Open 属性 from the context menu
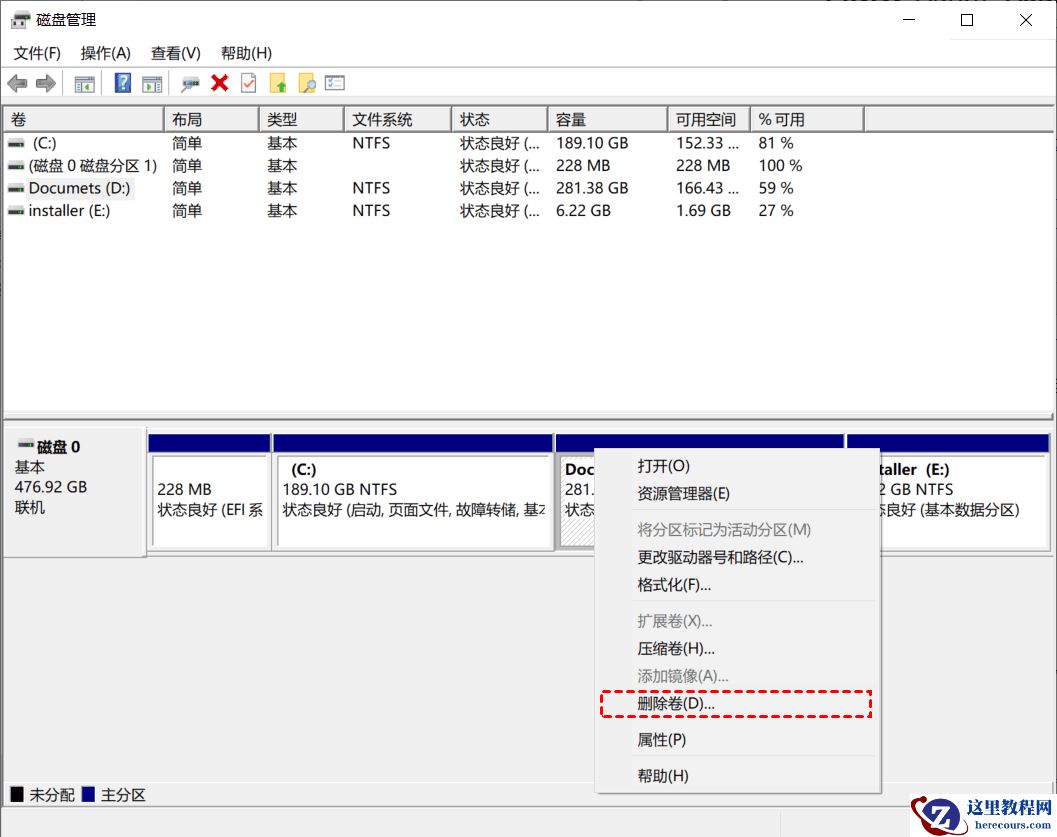Viewport: 1057px width, 837px height. 659,740
